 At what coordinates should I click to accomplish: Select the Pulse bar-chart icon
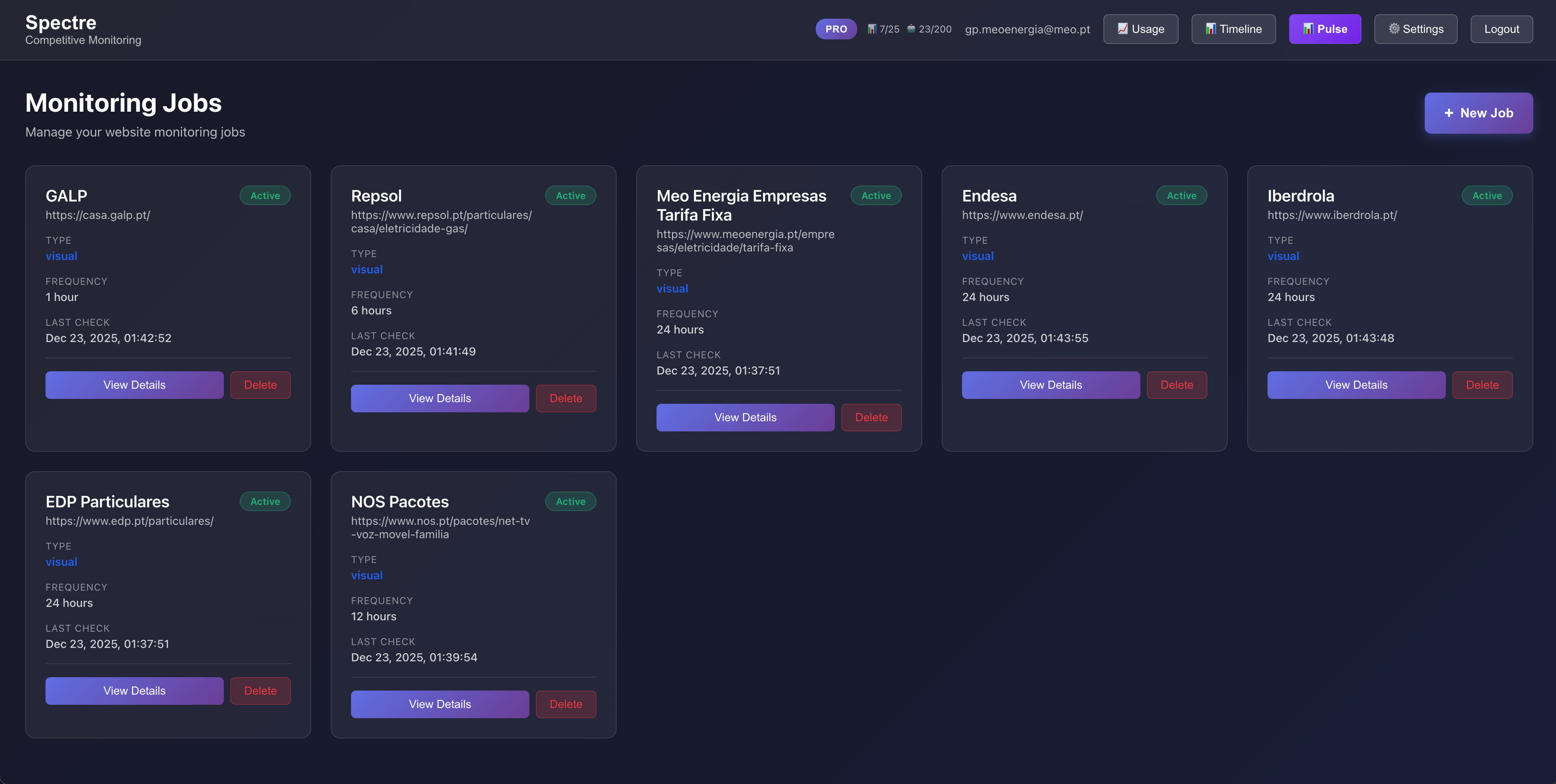tap(1308, 28)
